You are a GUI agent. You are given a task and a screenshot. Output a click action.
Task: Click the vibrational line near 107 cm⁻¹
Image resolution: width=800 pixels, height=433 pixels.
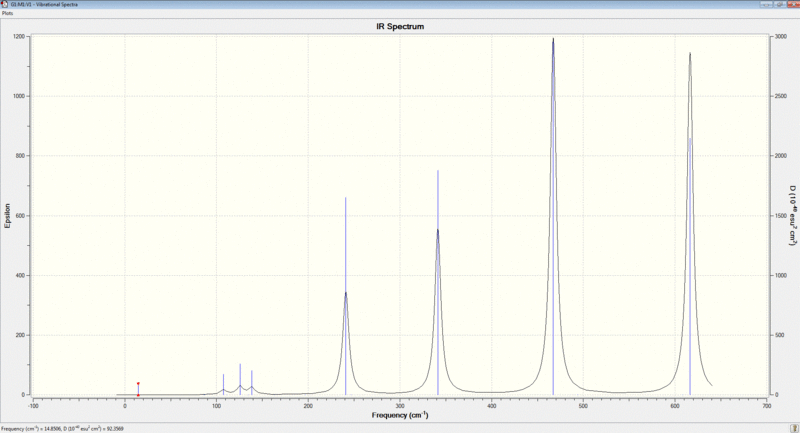223,385
